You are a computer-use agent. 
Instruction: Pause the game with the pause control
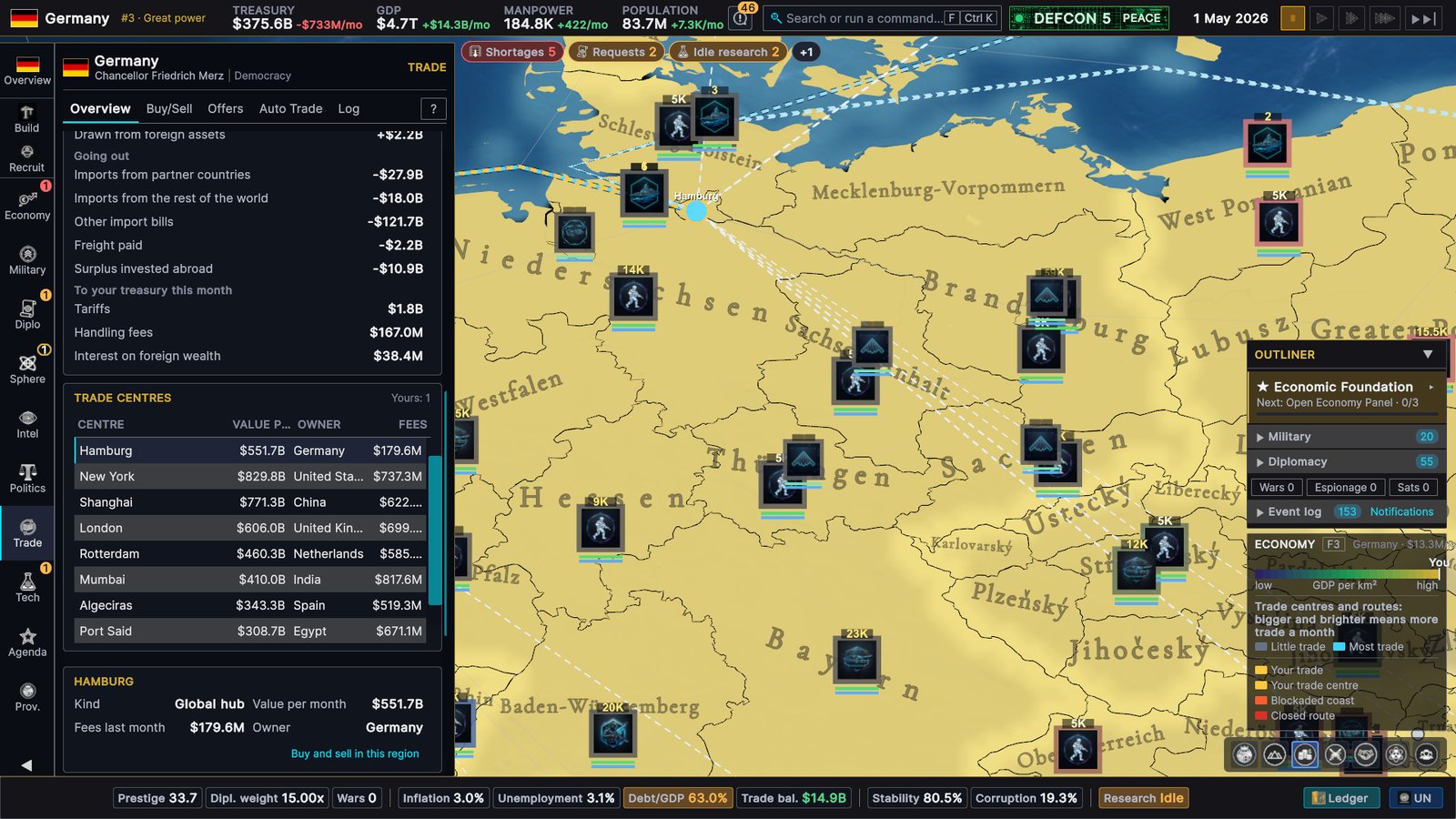tap(1292, 18)
